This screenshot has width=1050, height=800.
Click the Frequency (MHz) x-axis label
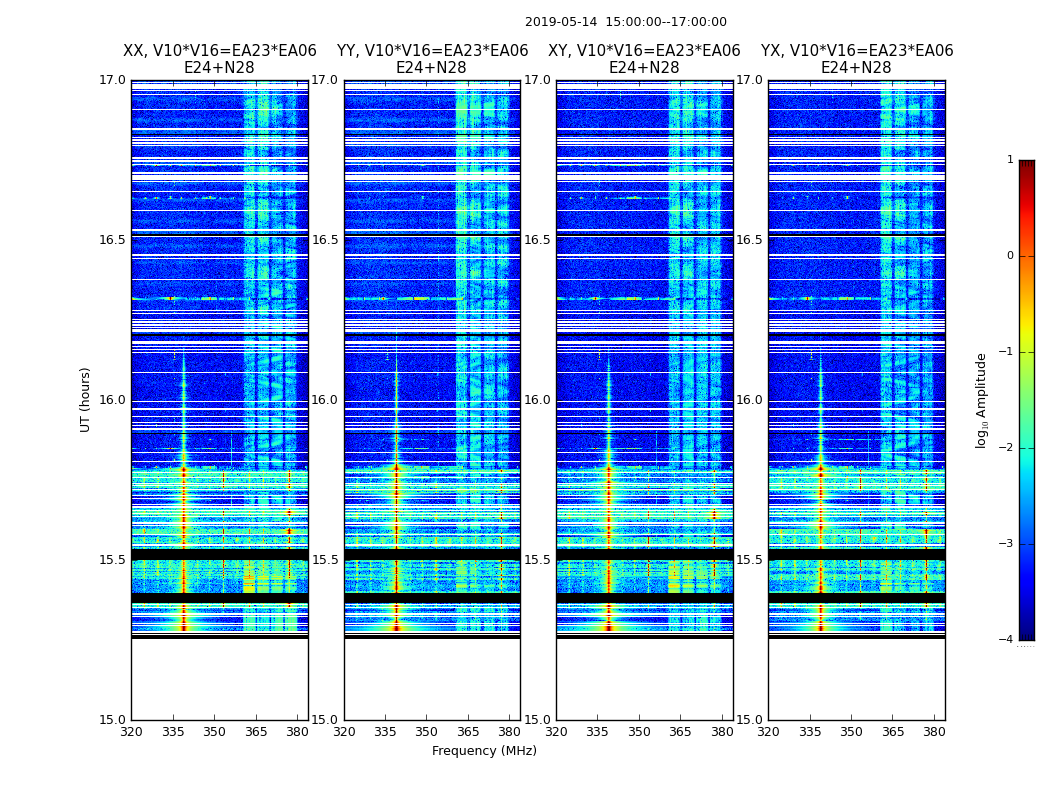(484, 750)
